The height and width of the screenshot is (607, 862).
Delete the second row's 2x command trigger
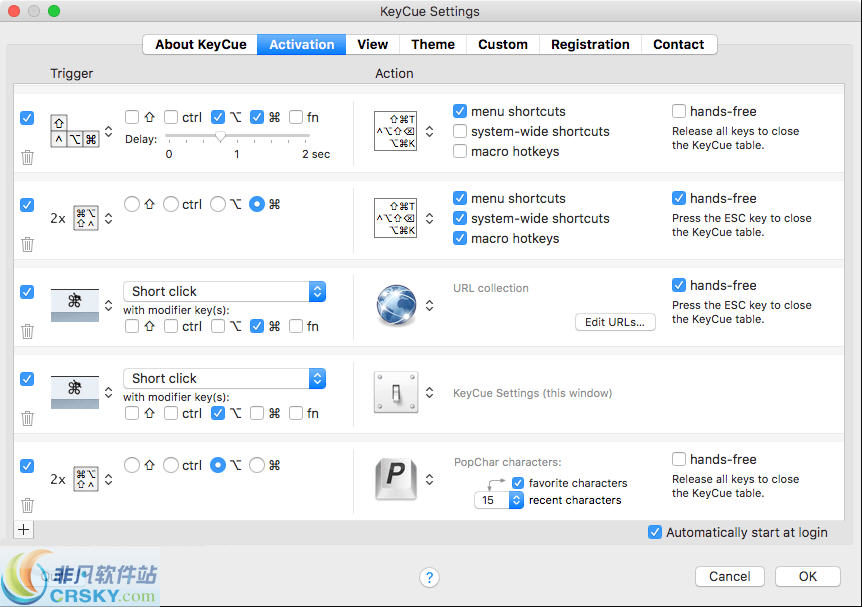tap(27, 245)
